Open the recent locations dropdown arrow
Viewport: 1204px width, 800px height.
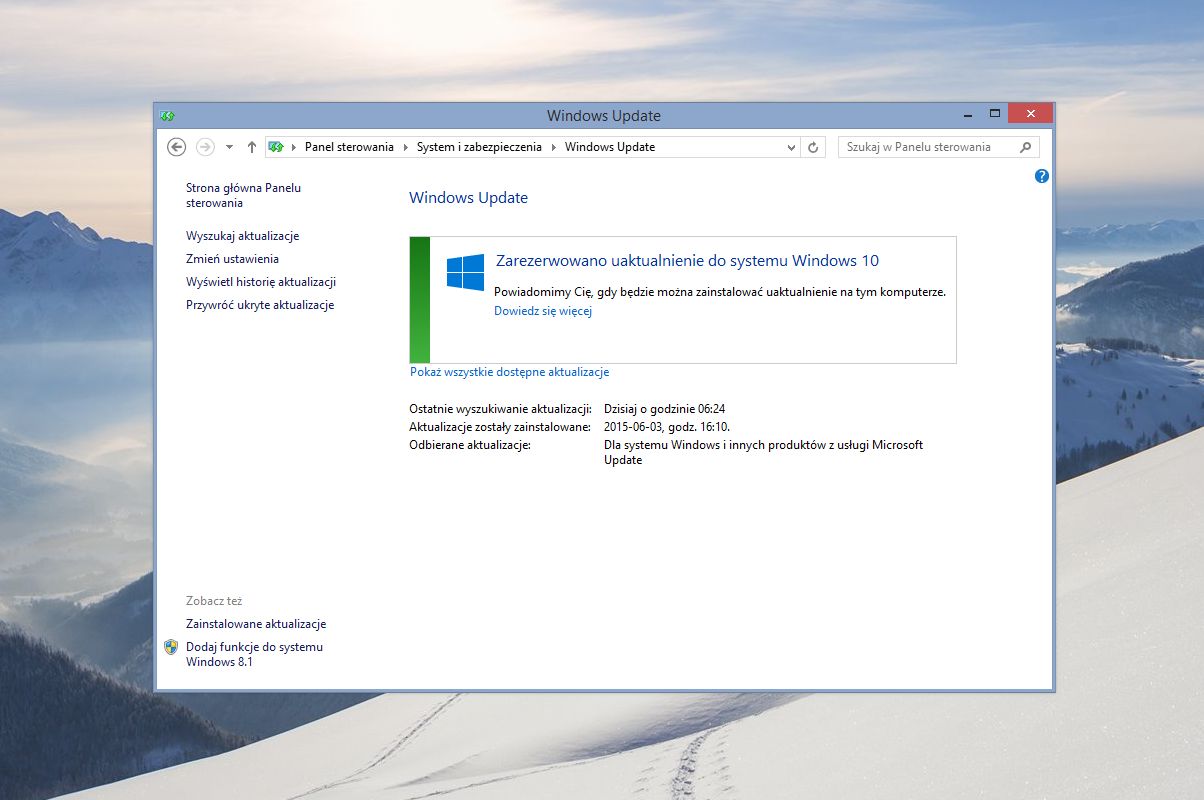229,147
